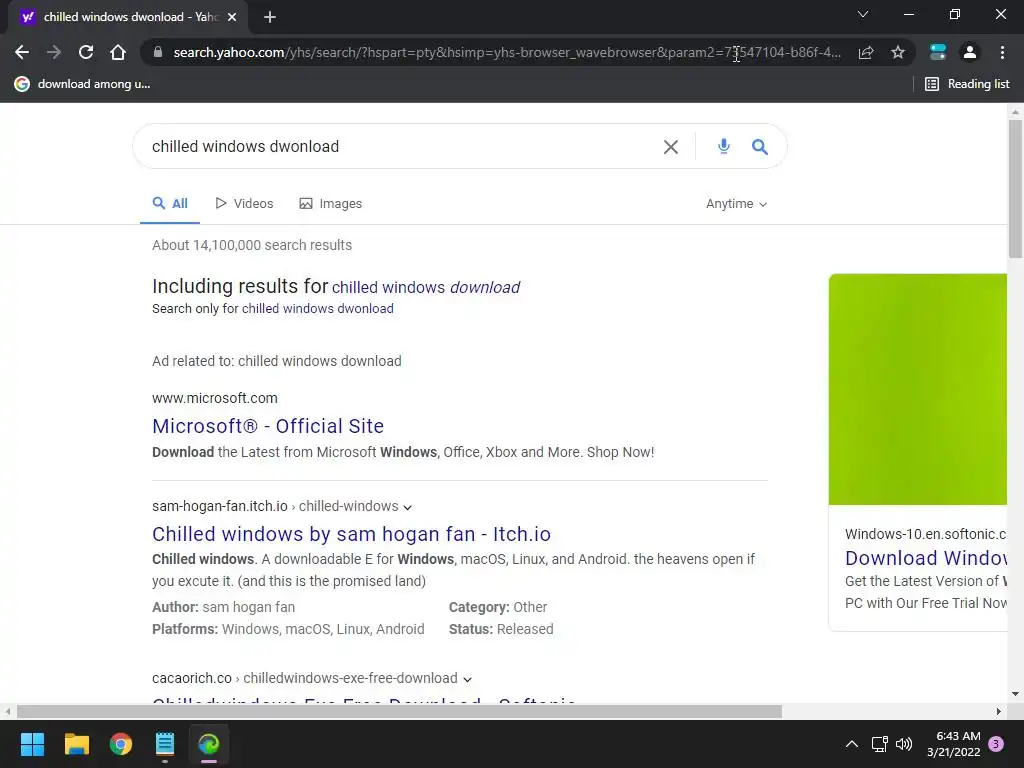Select the All results tab

click(x=170, y=204)
